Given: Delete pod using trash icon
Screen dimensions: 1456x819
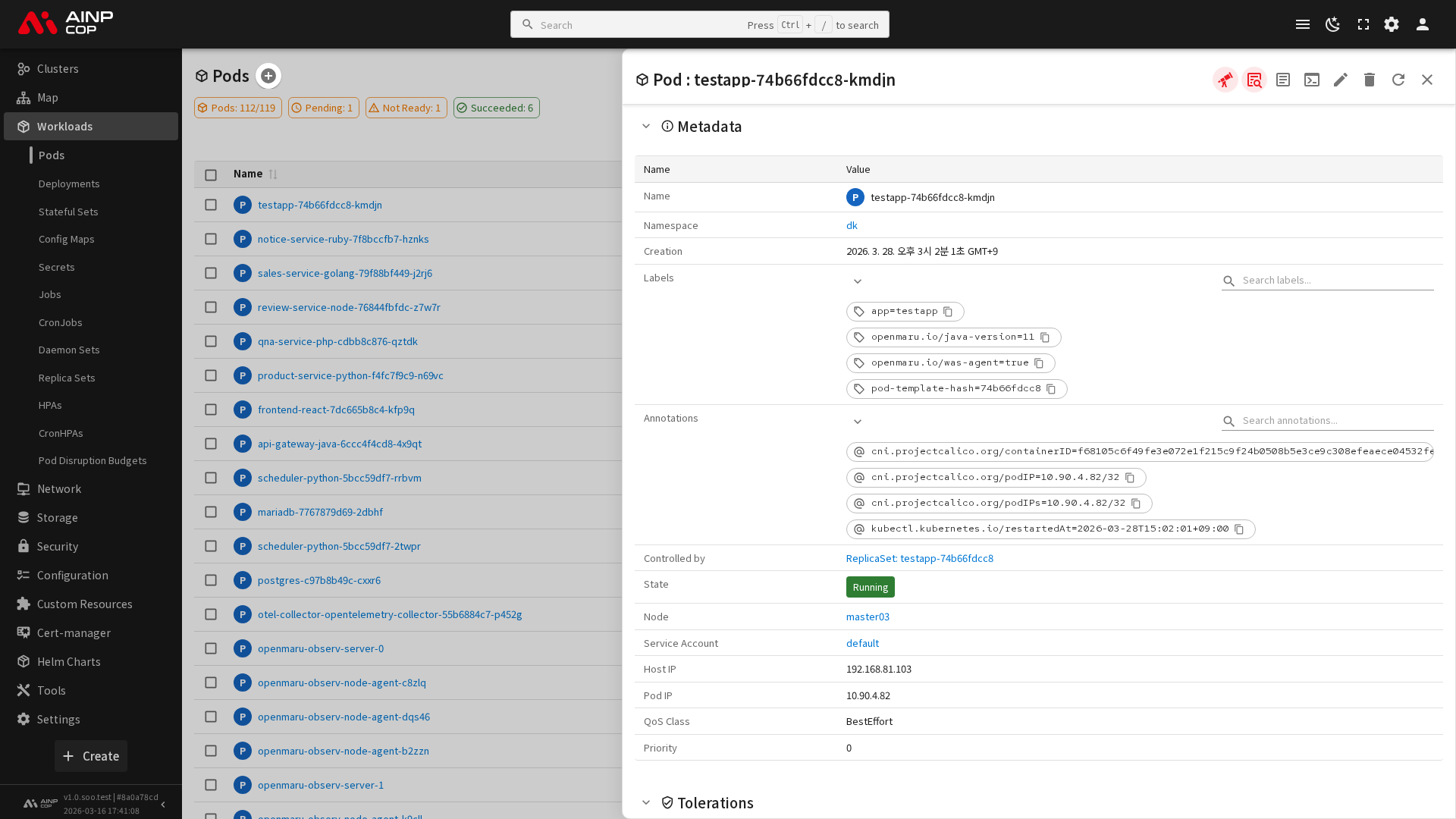Looking at the screenshot, I should coord(1370,80).
